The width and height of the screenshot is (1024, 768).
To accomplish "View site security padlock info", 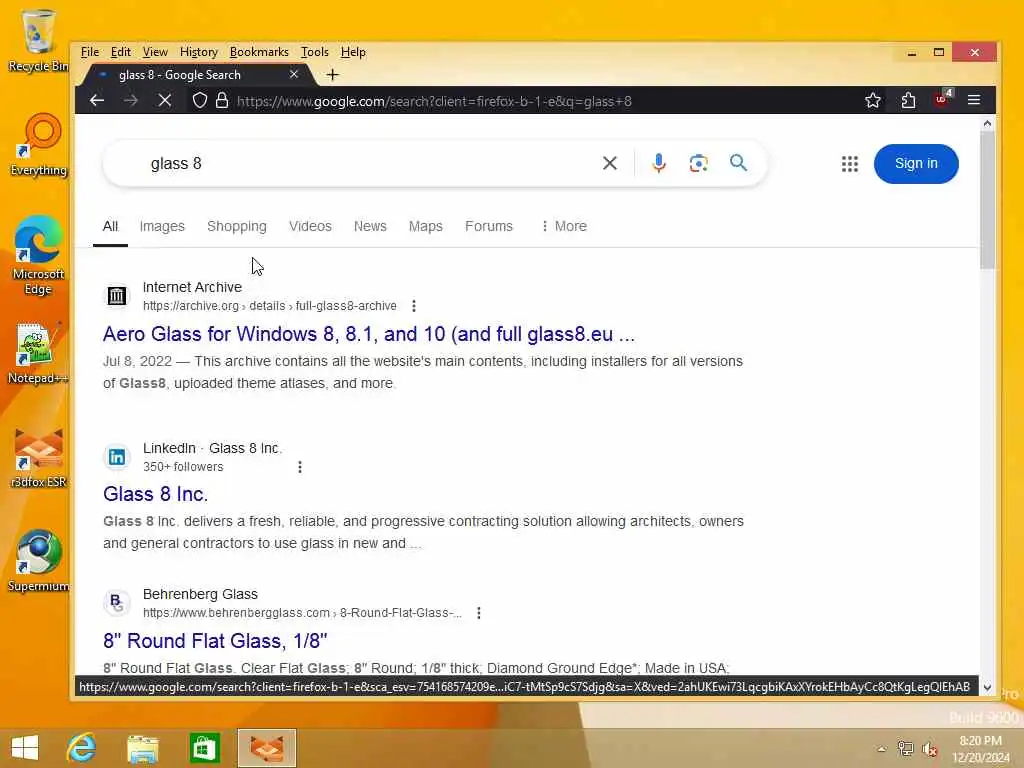I will tap(222, 101).
